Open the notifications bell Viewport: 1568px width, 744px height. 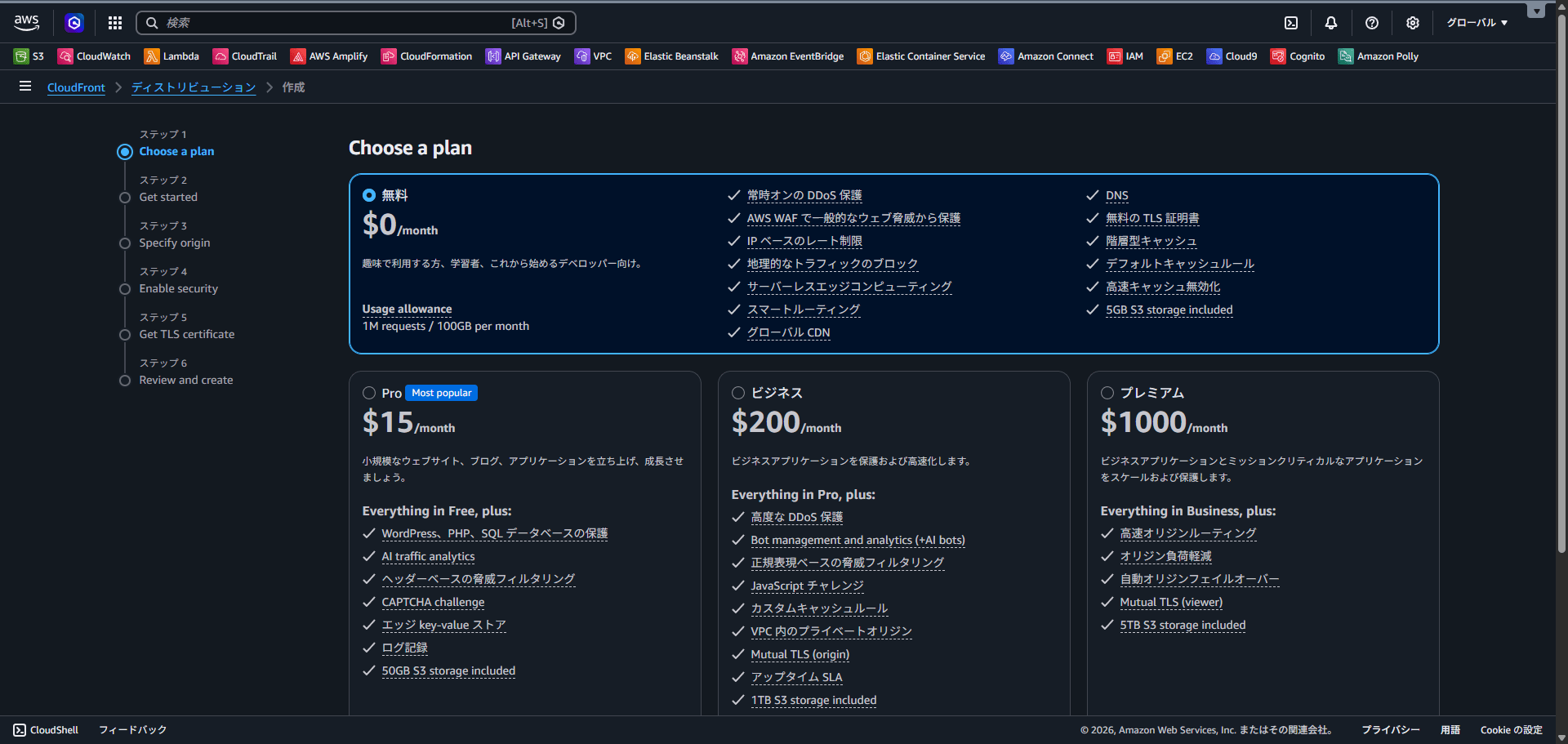1331,23
